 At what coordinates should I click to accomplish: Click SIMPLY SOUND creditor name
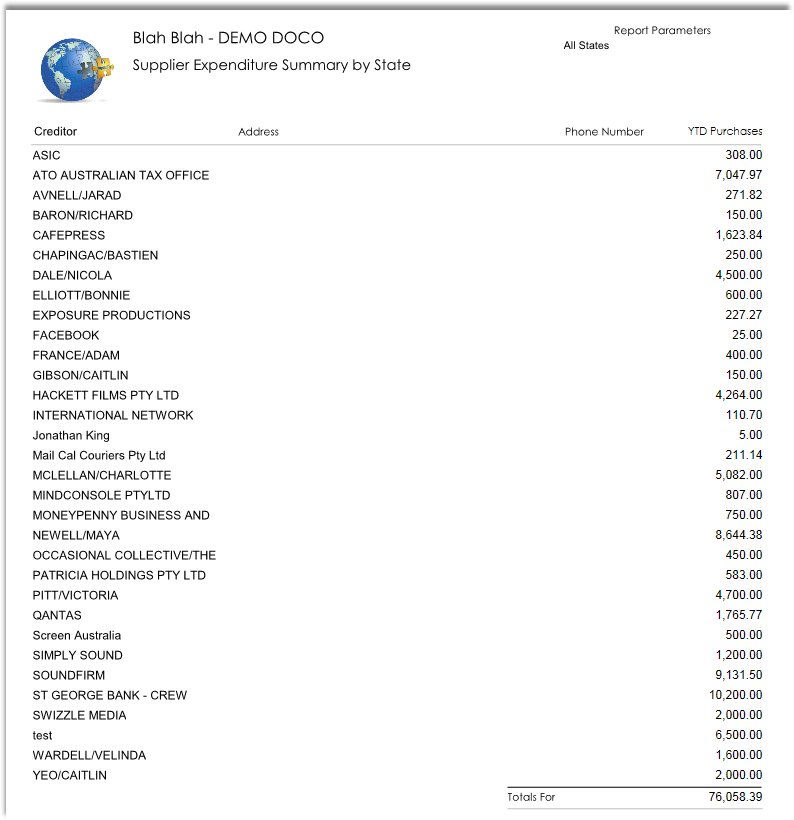tap(77, 655)
